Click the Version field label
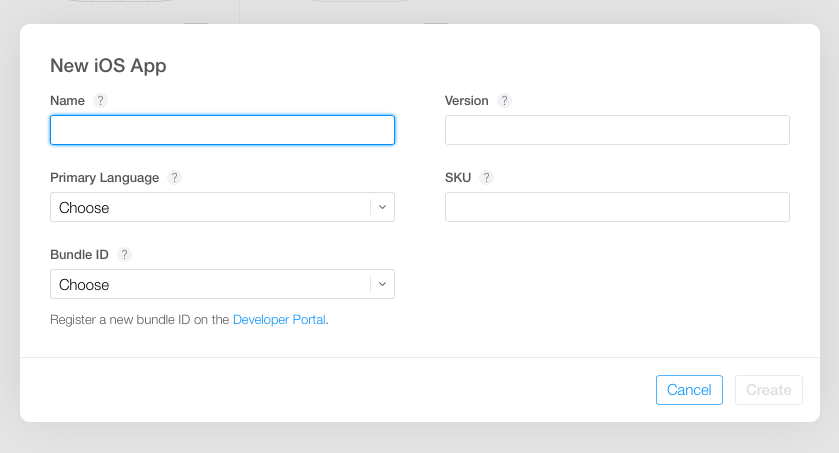The width and height of the screenshot is (839, 453). tap(467, 101)
